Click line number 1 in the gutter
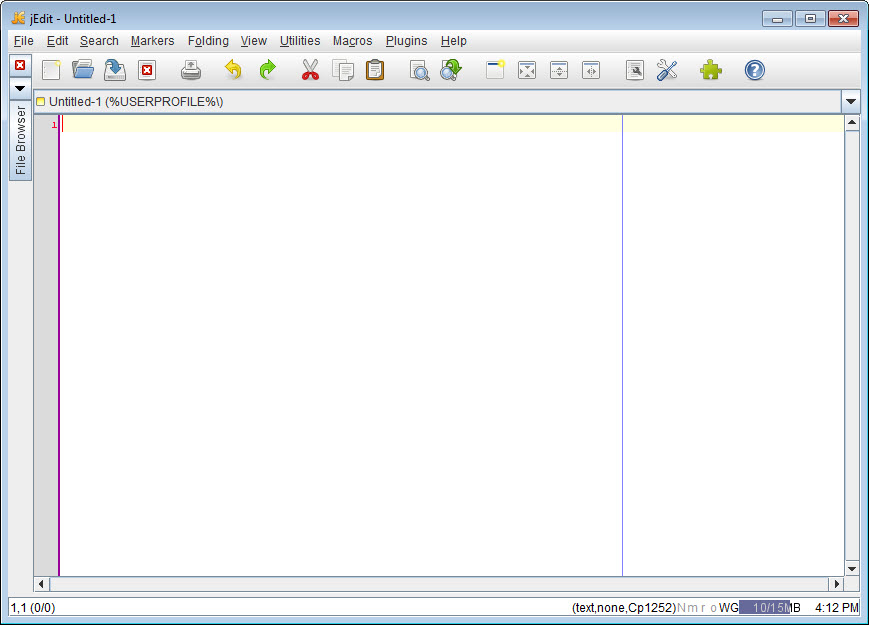 (x=54, y=125)
